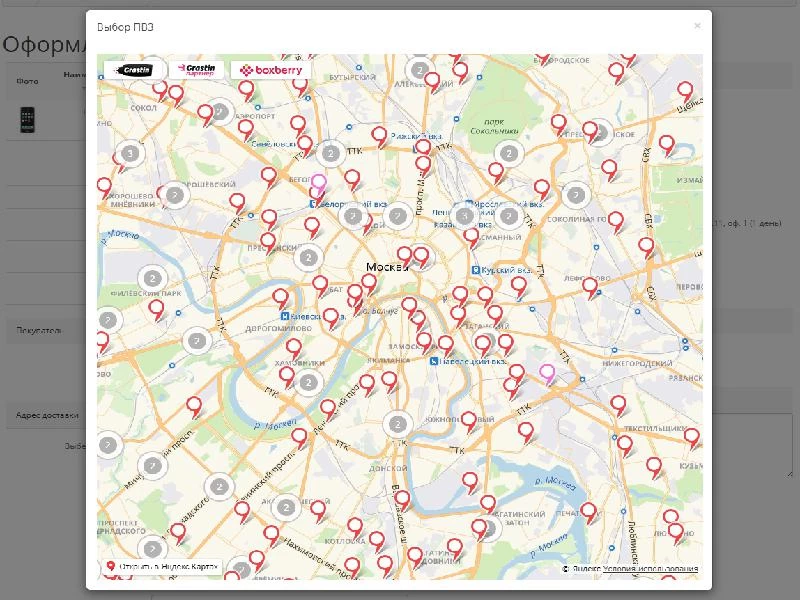Open the cluster marker left of Дорогомилово

tap(197, 341)
